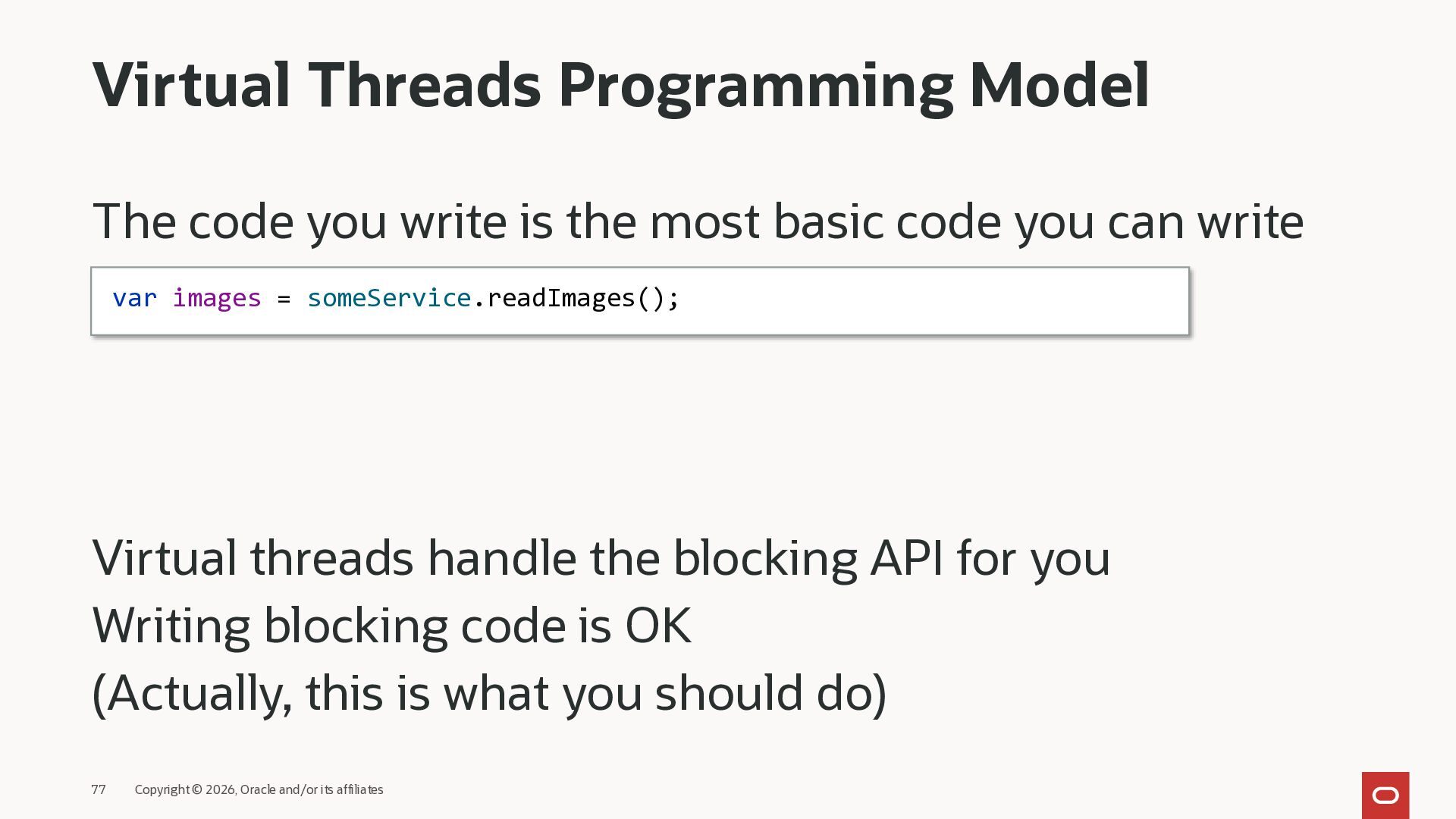Click empty area inside the code box

pos(933,301)
